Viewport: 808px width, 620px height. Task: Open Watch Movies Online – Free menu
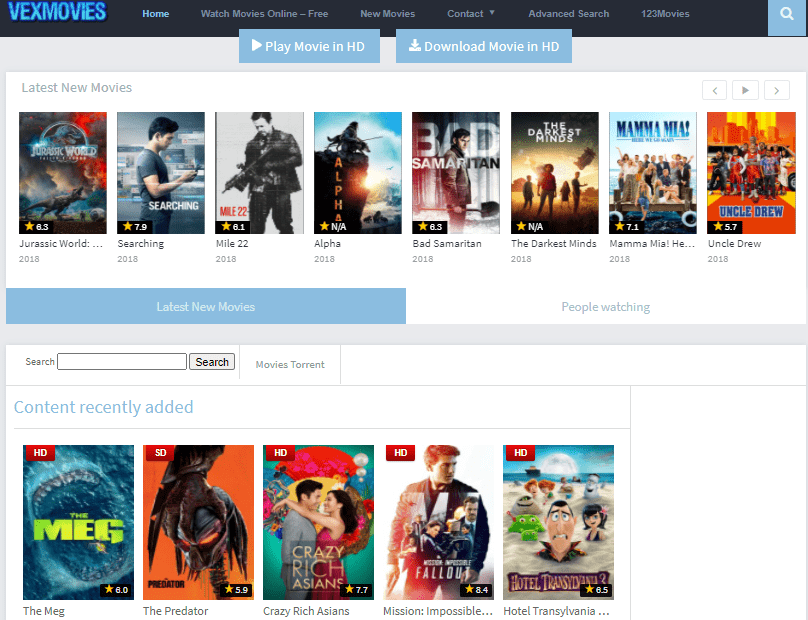pos(264,14)
